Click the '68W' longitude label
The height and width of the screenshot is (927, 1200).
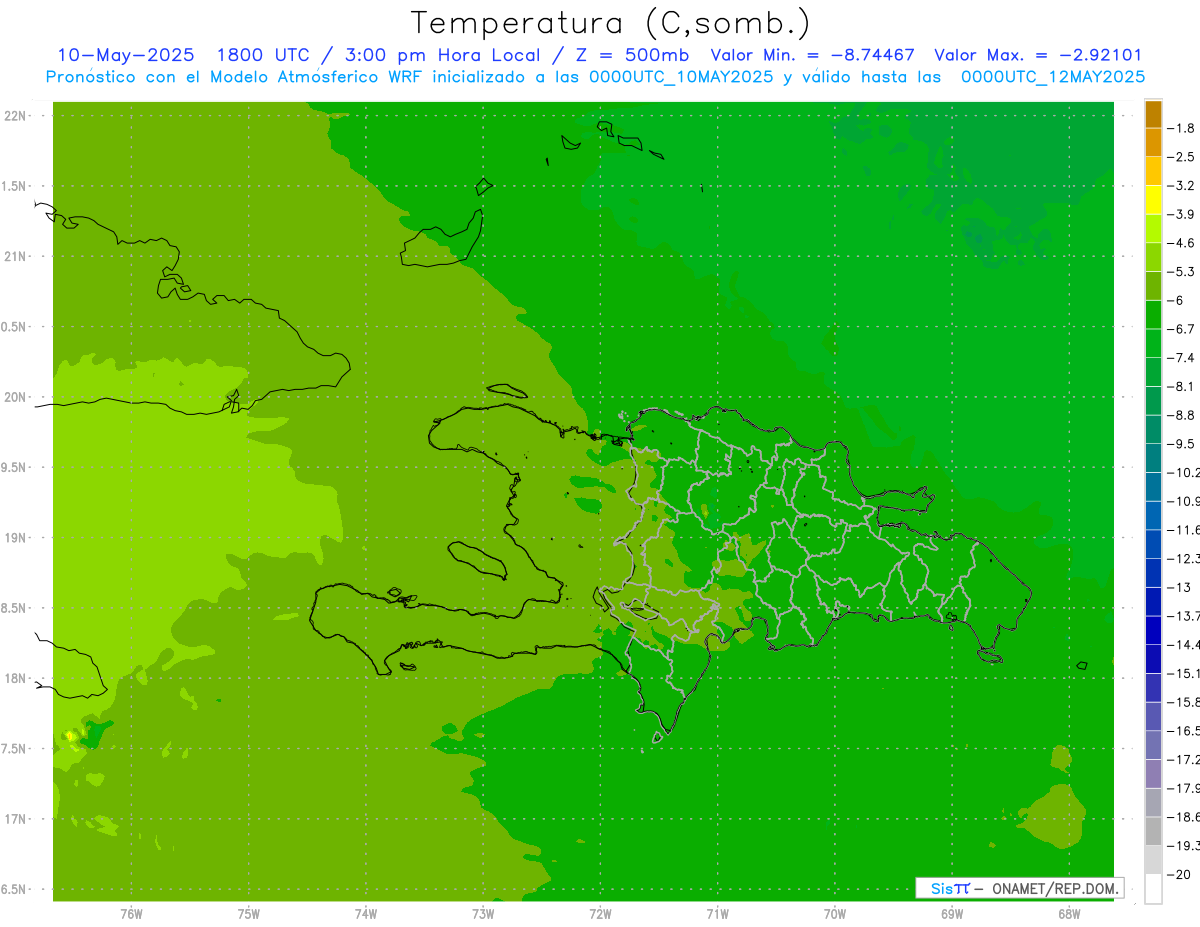click(1069, 913)
